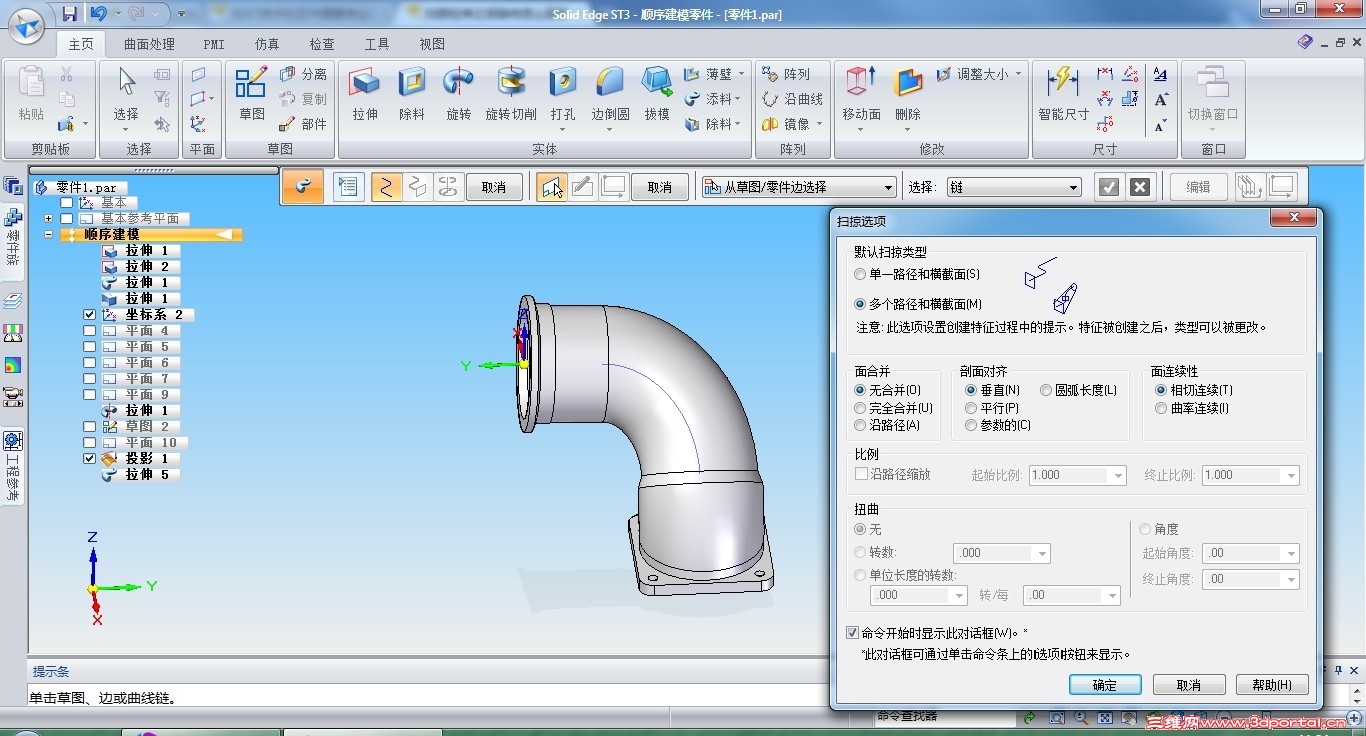Open the 从草图/零件边选择 dropdown
Screen dimensions: 1366x736
[798, 187]
